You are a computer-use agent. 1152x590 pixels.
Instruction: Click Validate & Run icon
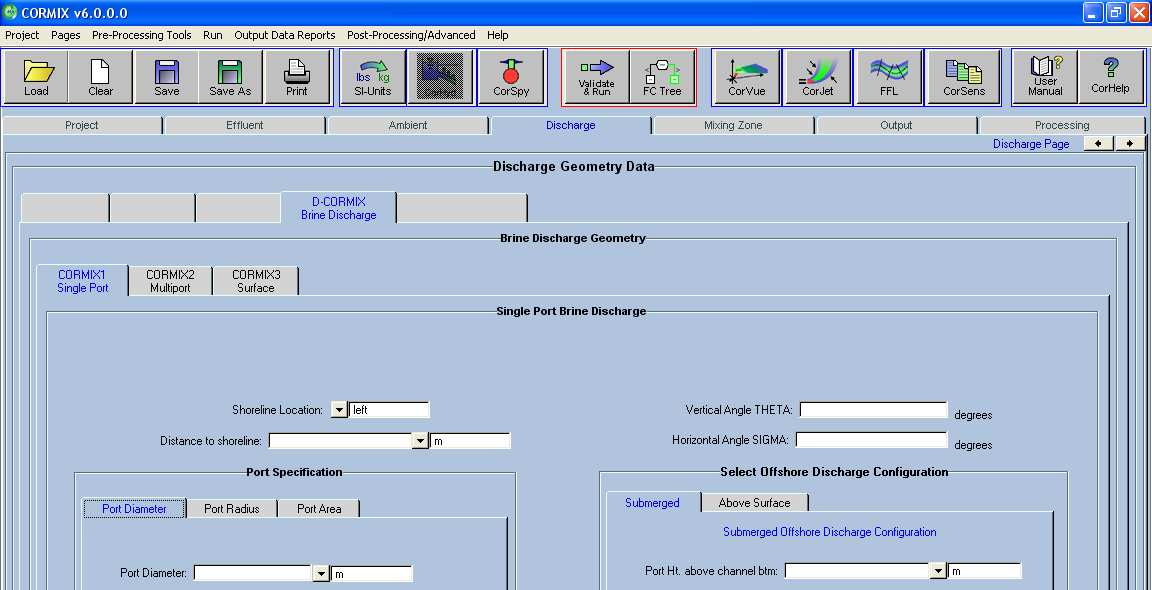coord(596,77)
